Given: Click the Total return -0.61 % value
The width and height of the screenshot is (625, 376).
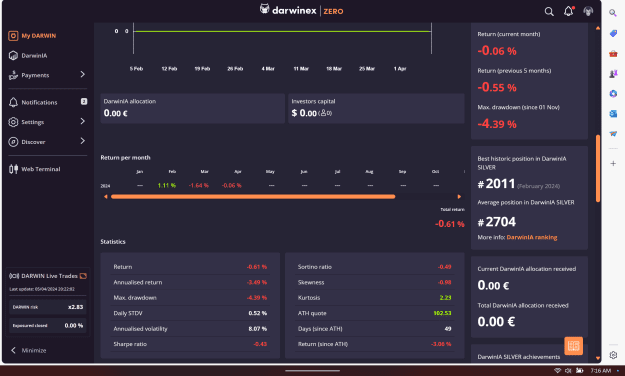Looking at the screenshot, I should 450,224.
